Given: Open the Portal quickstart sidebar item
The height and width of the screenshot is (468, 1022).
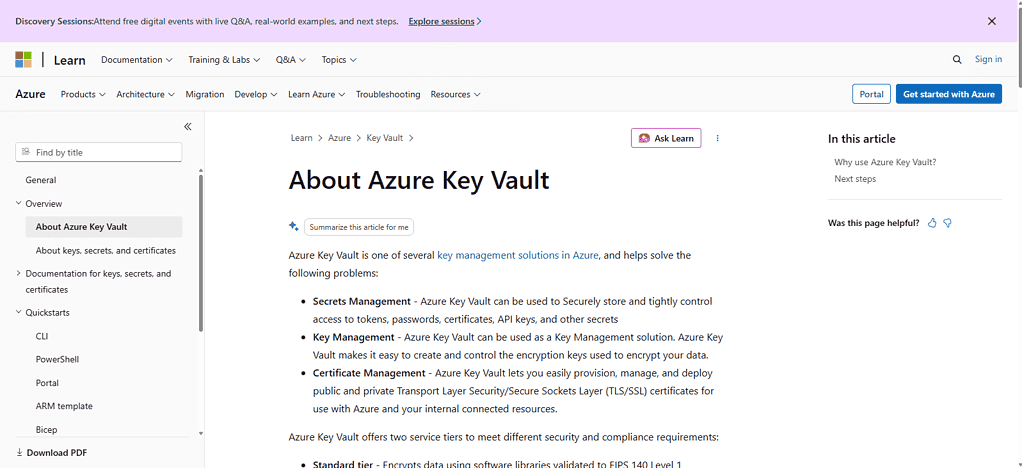Looking at the screenshot, I should click(x=47, y=383).
